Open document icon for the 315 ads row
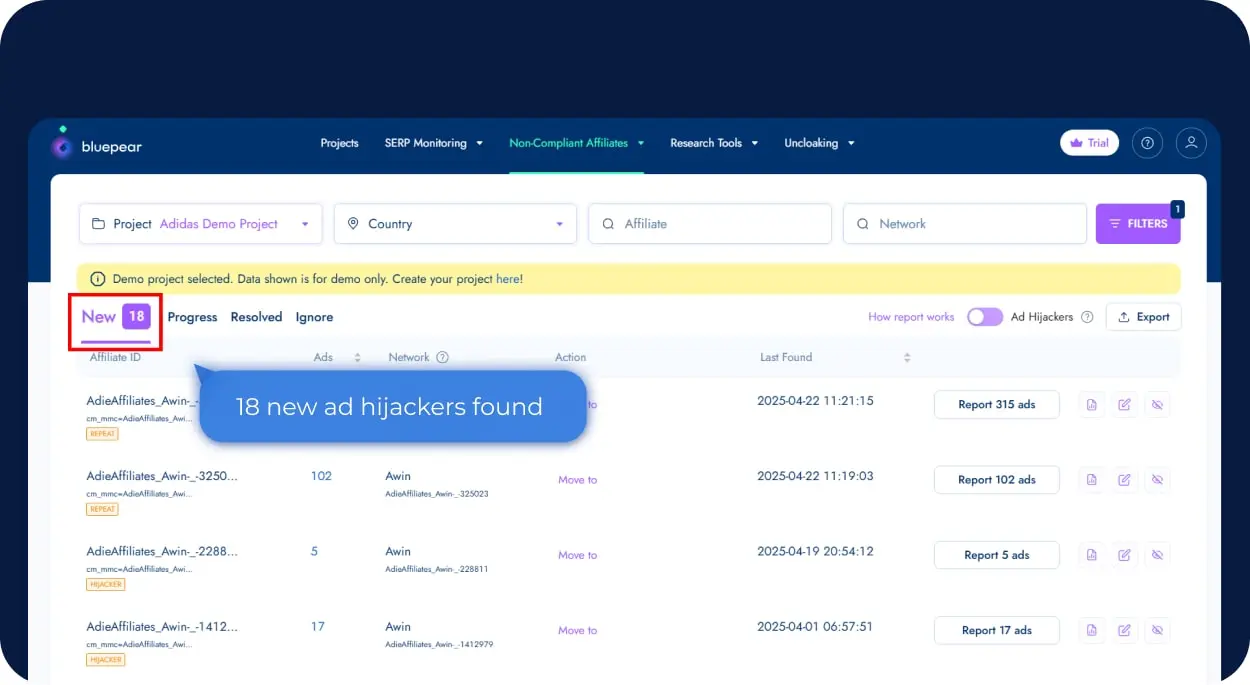This screenshot has height=685, width=1250. [1092, 405]
